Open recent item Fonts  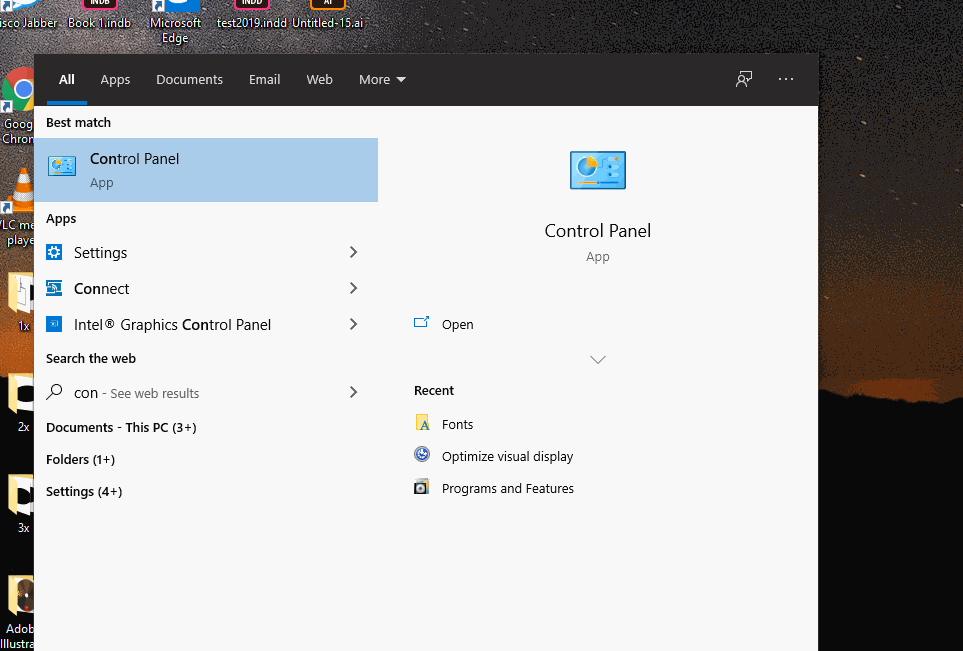click(x=458, y=424)
